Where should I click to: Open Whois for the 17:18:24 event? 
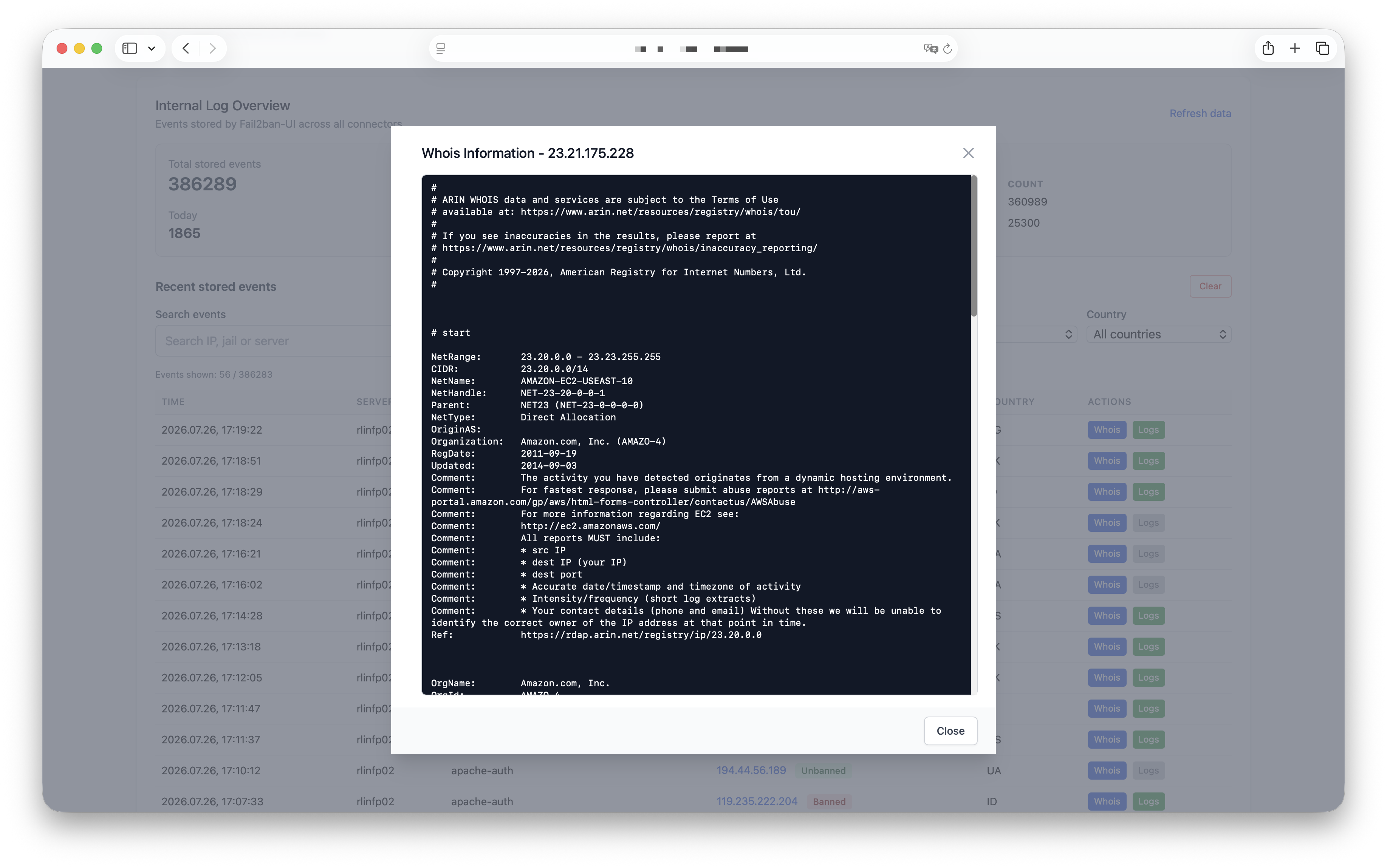click(1107, 522)
